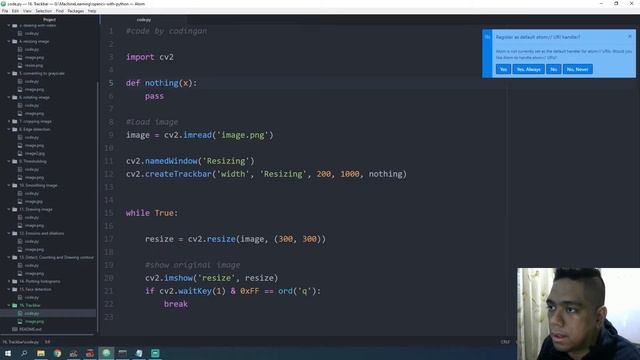Open image.png under 11. Drawing image

click(x=34, y=225)
